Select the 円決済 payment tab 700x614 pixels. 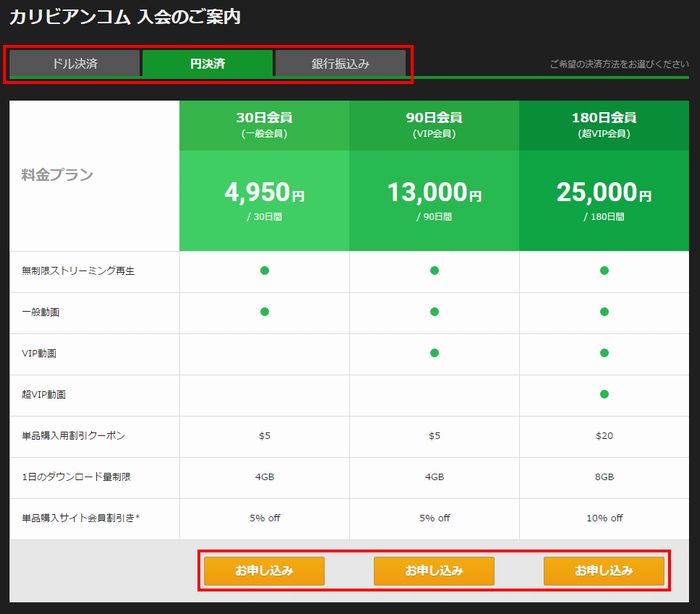click(207, 63)
